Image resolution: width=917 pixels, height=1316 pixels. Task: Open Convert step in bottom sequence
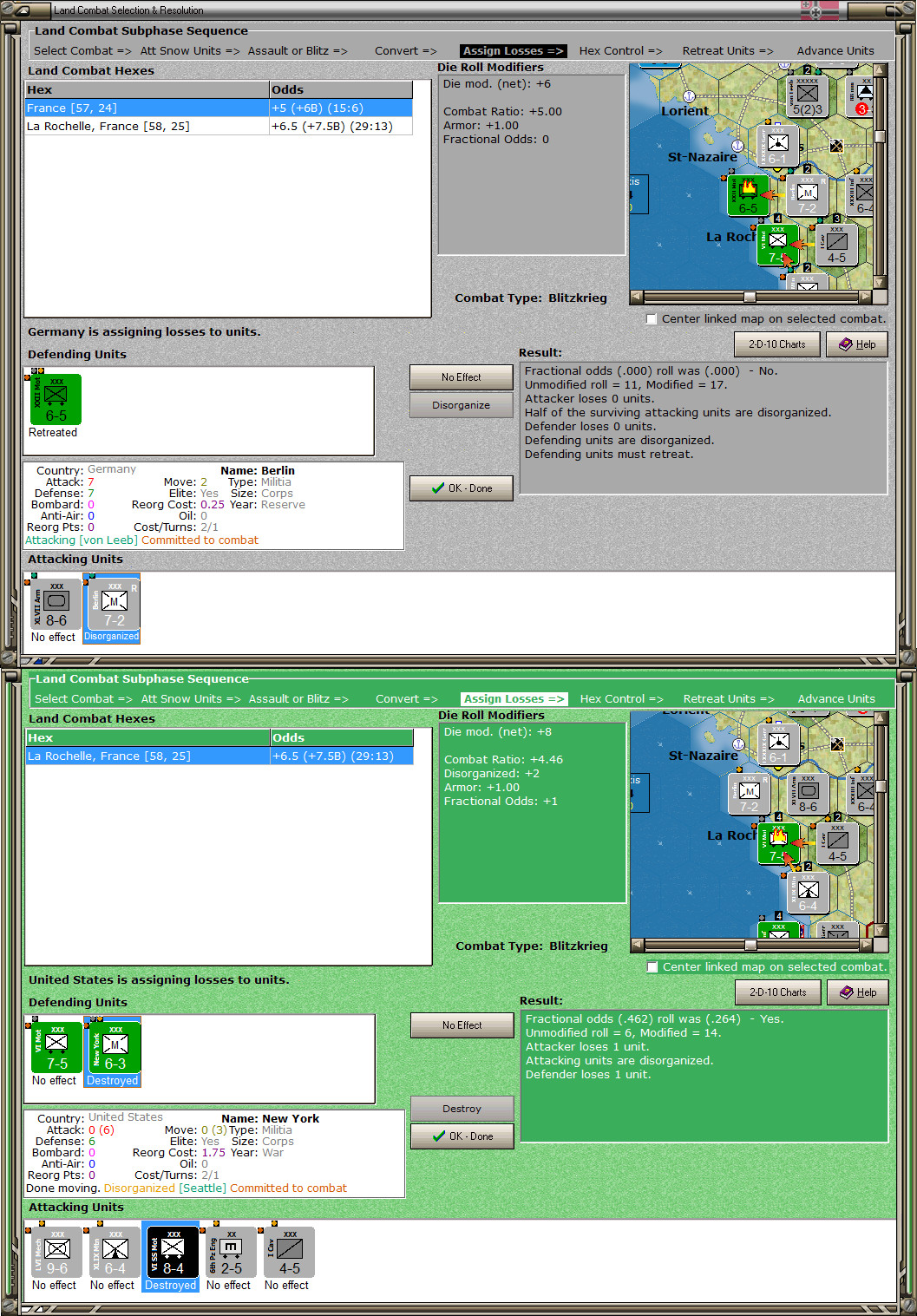(x=406, y=699)
